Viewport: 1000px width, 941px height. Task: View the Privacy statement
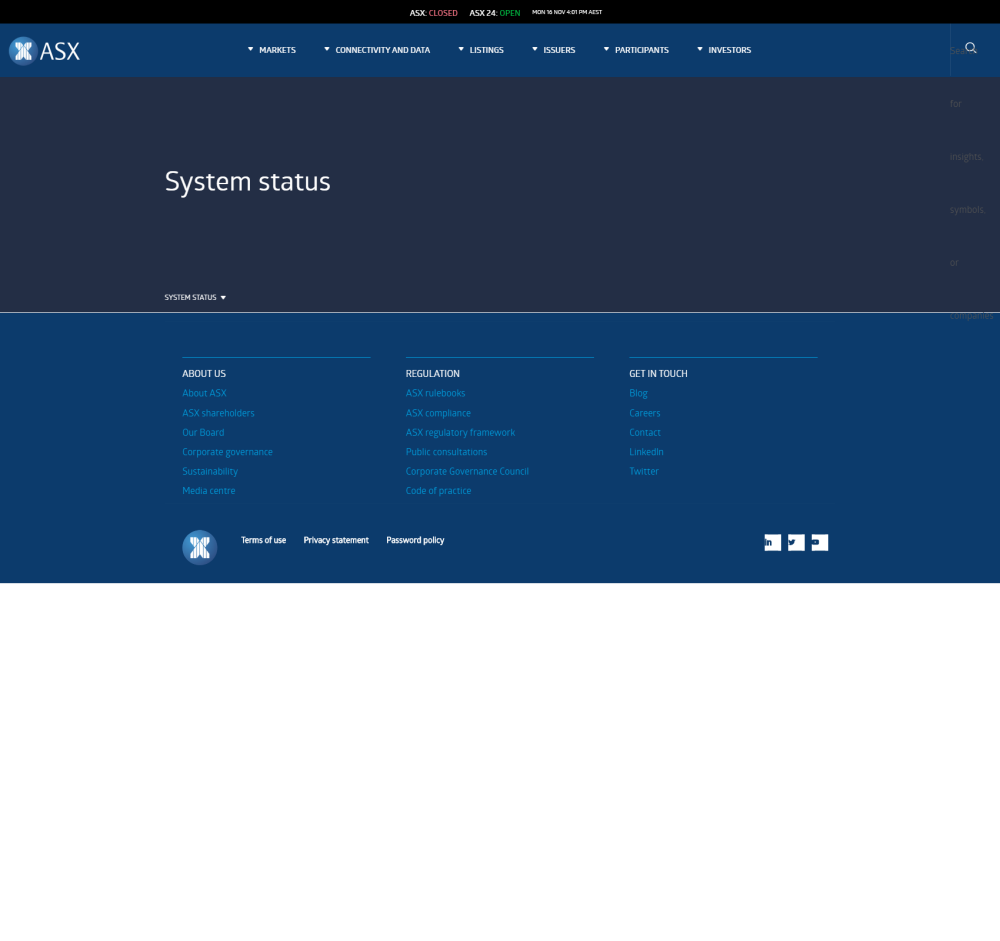pyautogui.click(x=336, y=539)
